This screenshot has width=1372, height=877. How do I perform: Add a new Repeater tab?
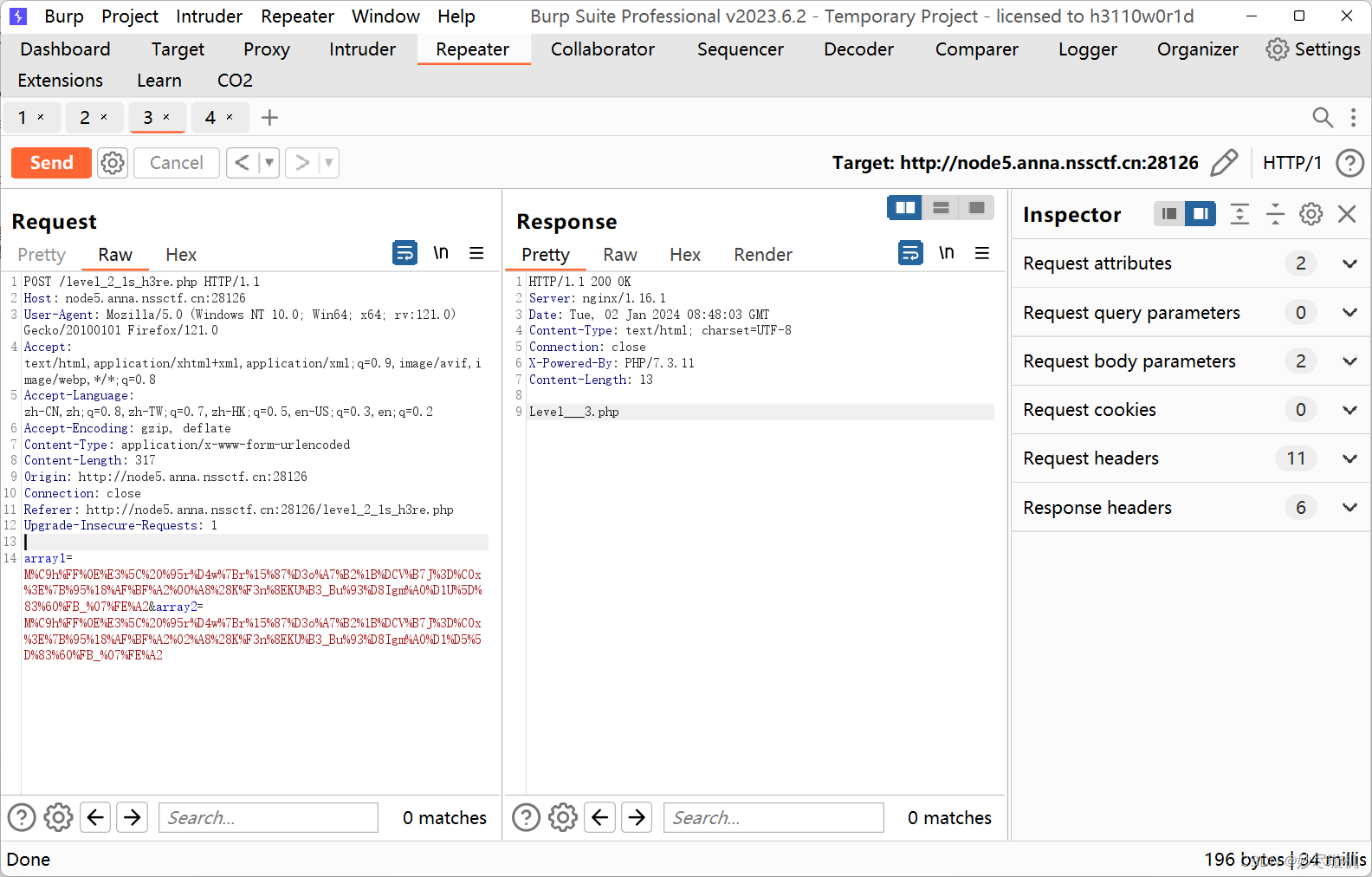(269, 117)
